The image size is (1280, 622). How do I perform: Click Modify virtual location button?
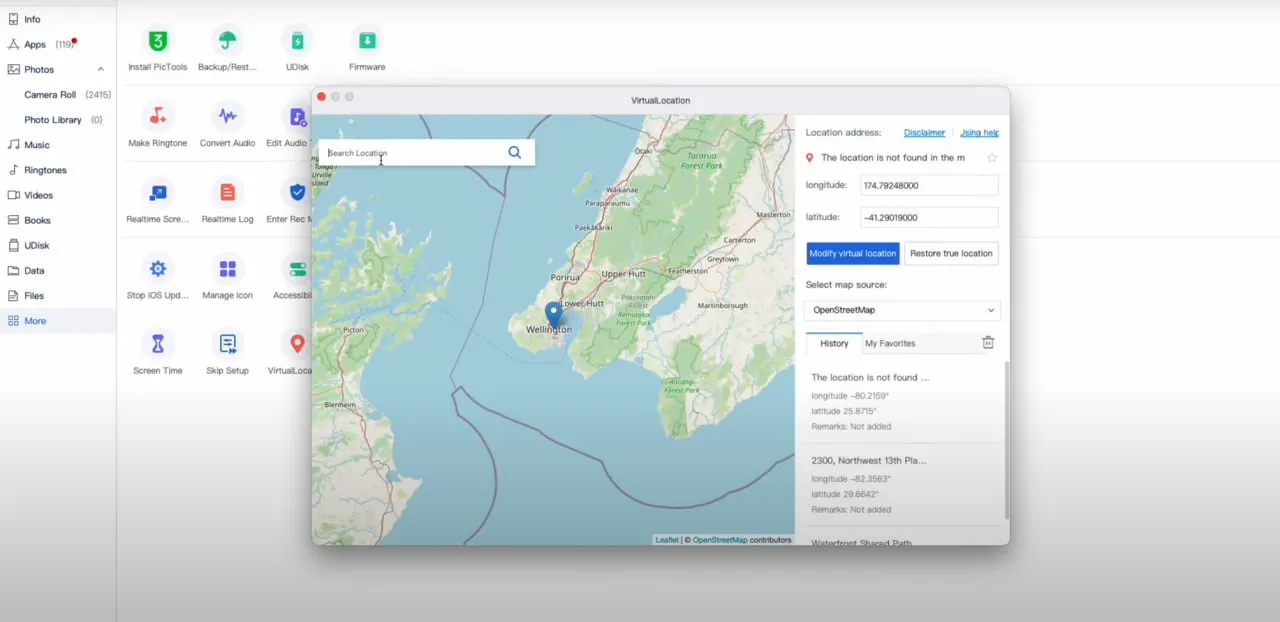[853, 253]
